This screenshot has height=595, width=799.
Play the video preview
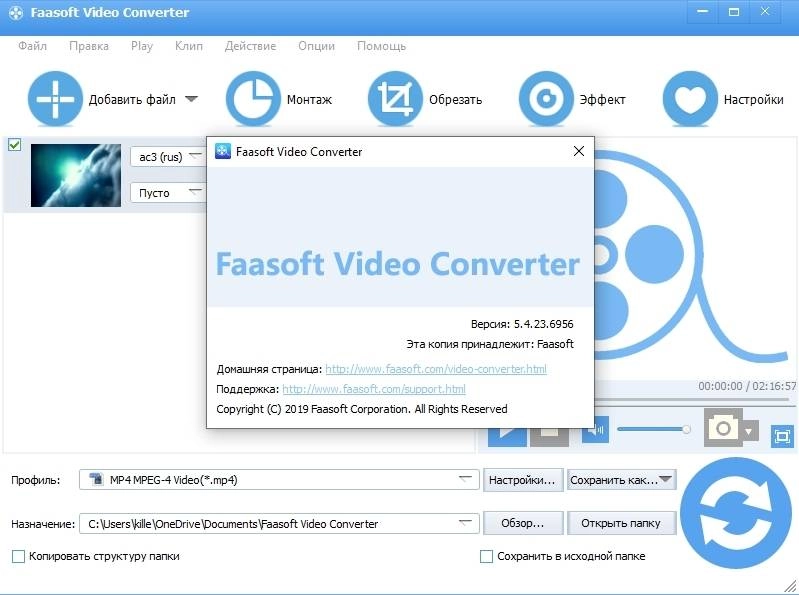click(x=507, y=437)
